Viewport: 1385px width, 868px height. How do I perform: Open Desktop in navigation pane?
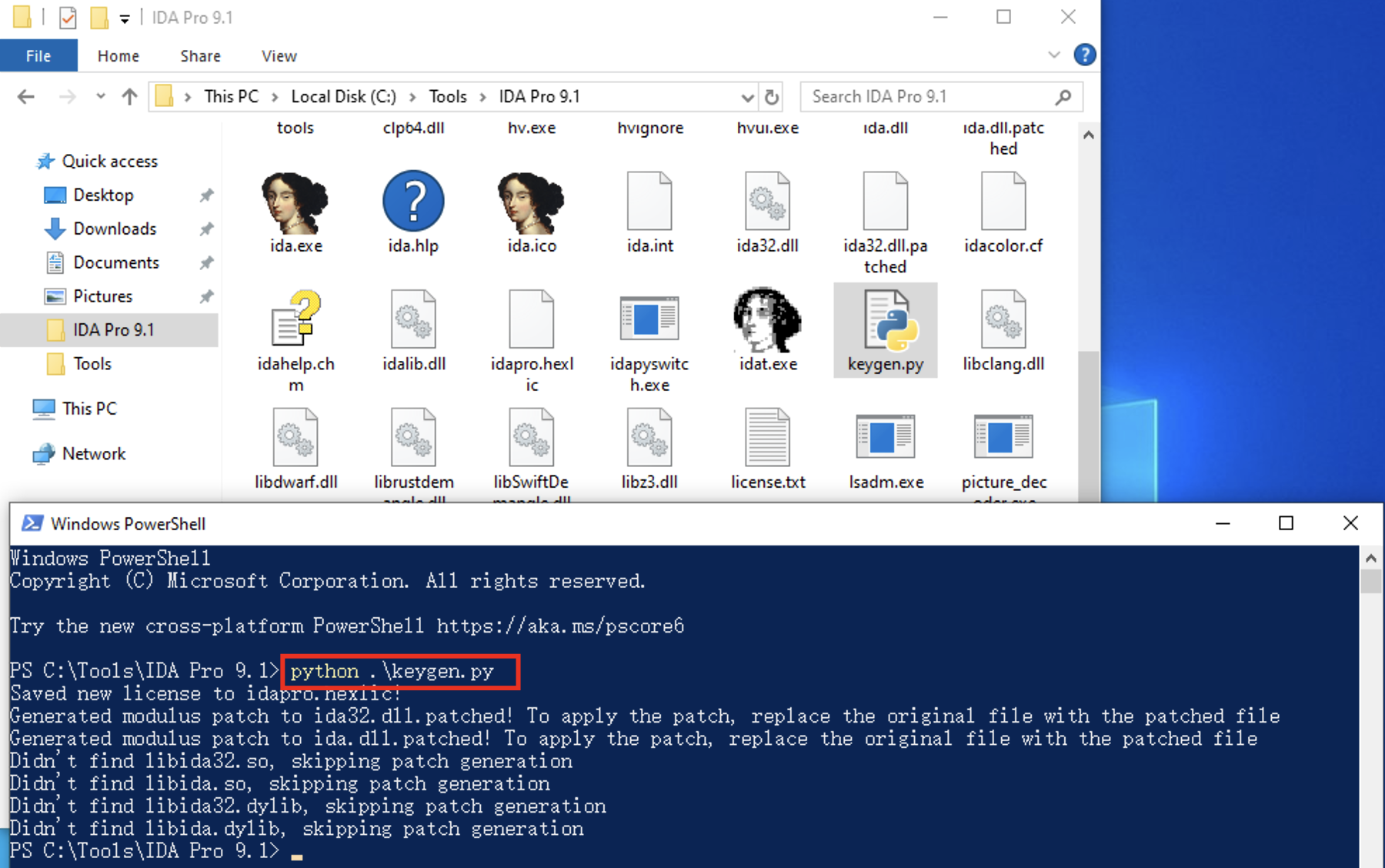pos(103,195)
